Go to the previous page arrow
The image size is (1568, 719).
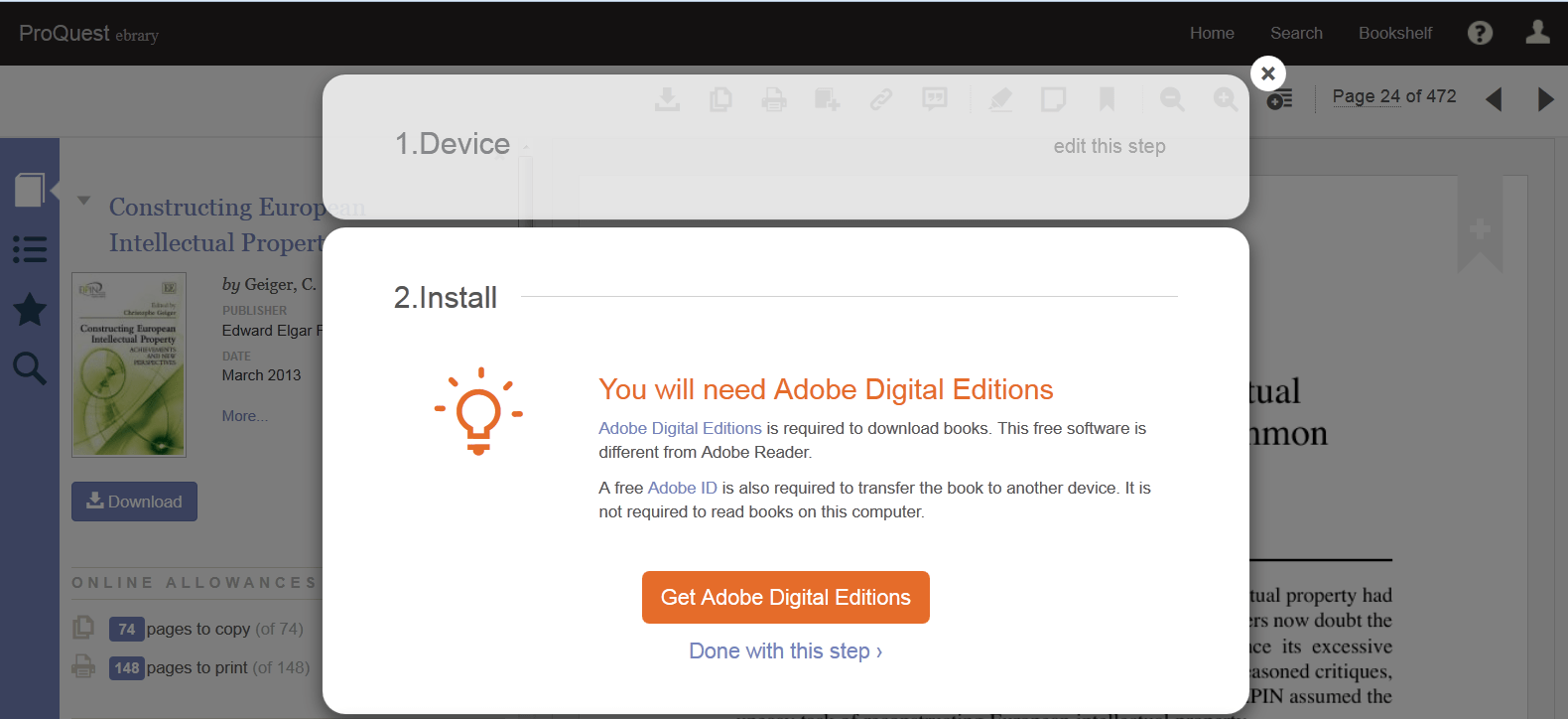click(x=1494, y=98)
